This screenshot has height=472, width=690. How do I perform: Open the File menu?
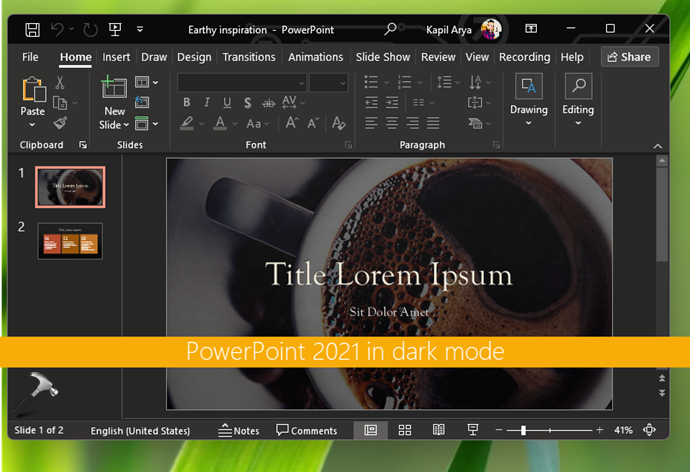pyautogui.click(x=30, y=57)
